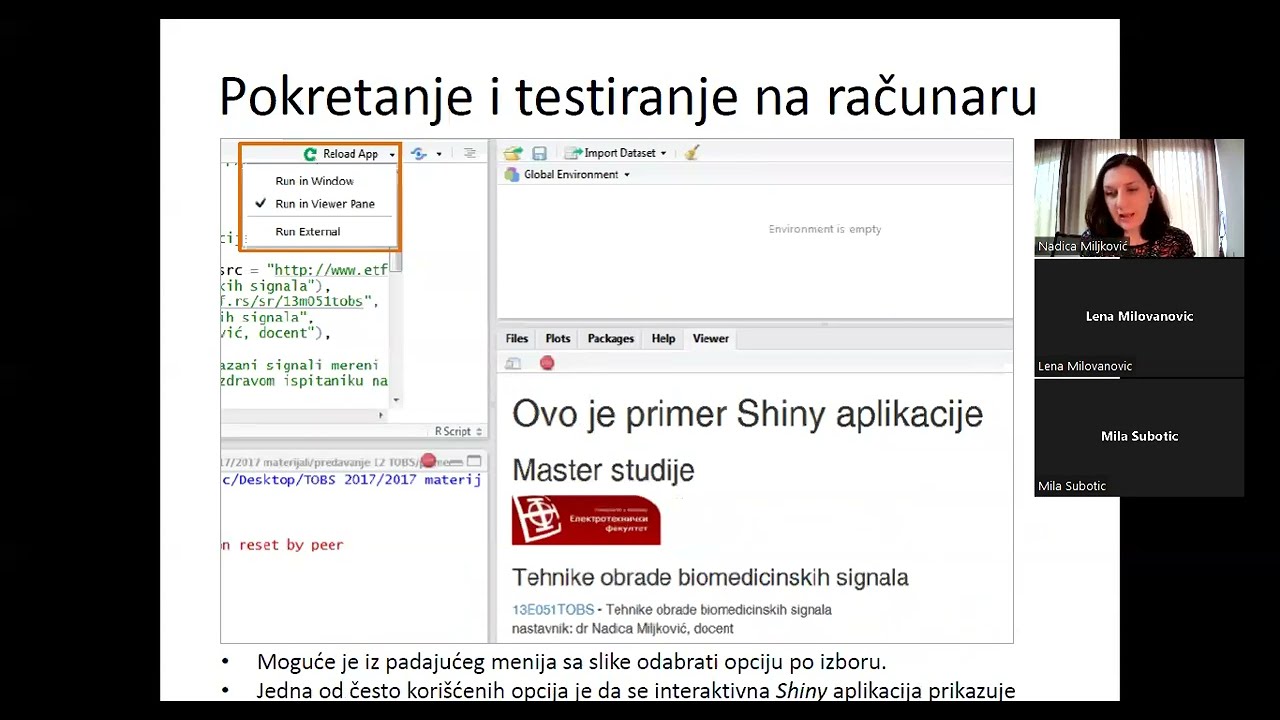Switch to the Plots tab

[x=558, y=339]
